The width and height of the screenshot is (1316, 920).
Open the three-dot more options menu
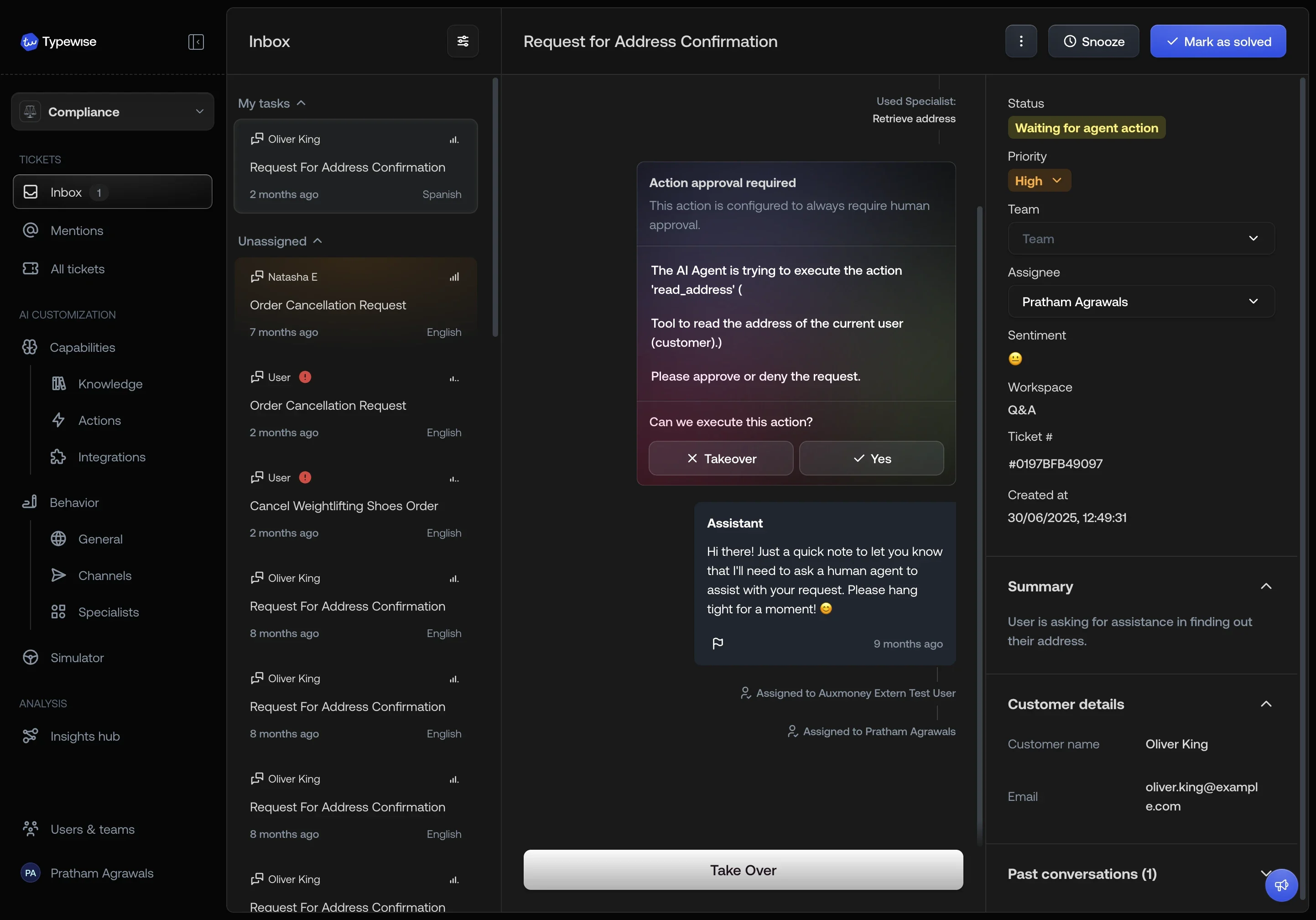click(1021, 41)
